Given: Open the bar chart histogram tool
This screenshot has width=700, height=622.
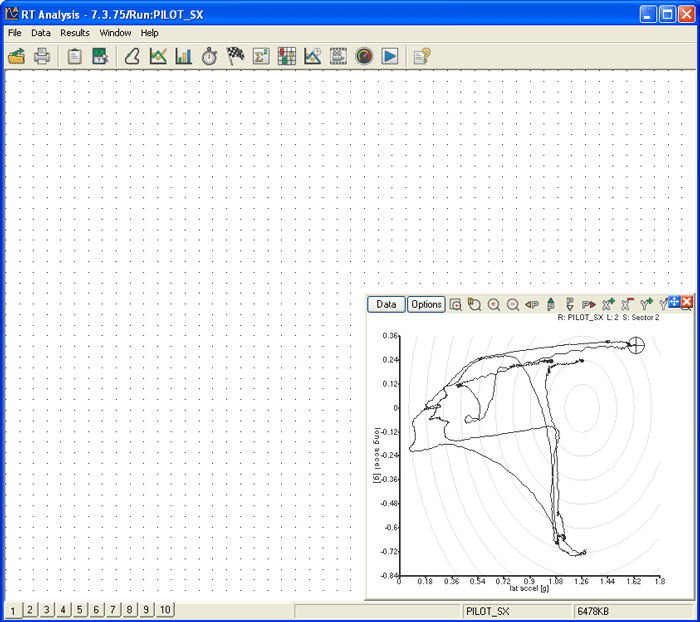Looking at the screenshot, I should coord(183,56).
